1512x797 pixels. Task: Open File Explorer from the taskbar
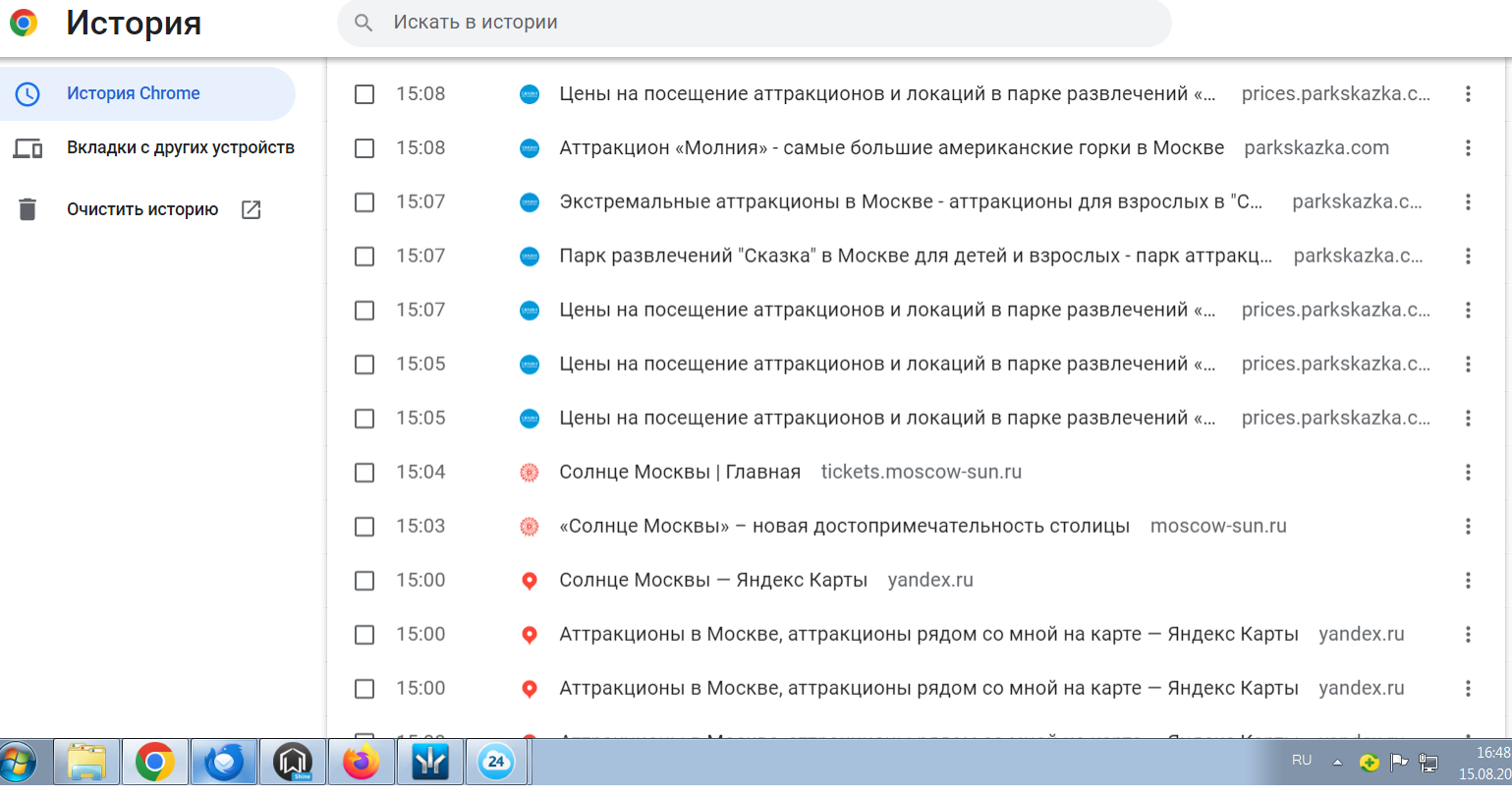pos(86,763)
